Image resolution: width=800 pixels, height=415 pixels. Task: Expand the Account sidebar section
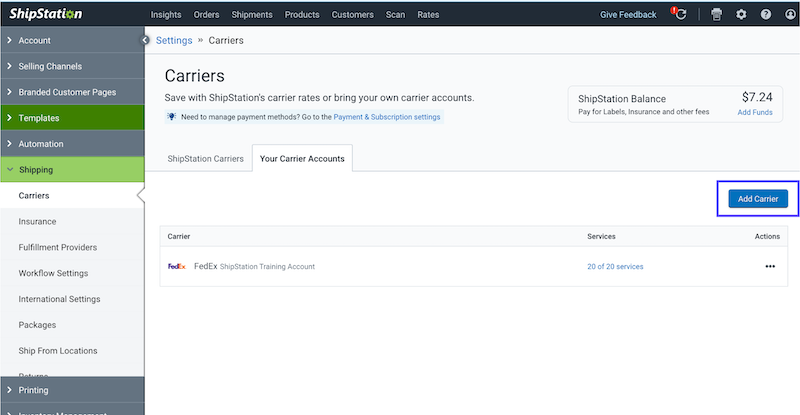tap(72, 40)
